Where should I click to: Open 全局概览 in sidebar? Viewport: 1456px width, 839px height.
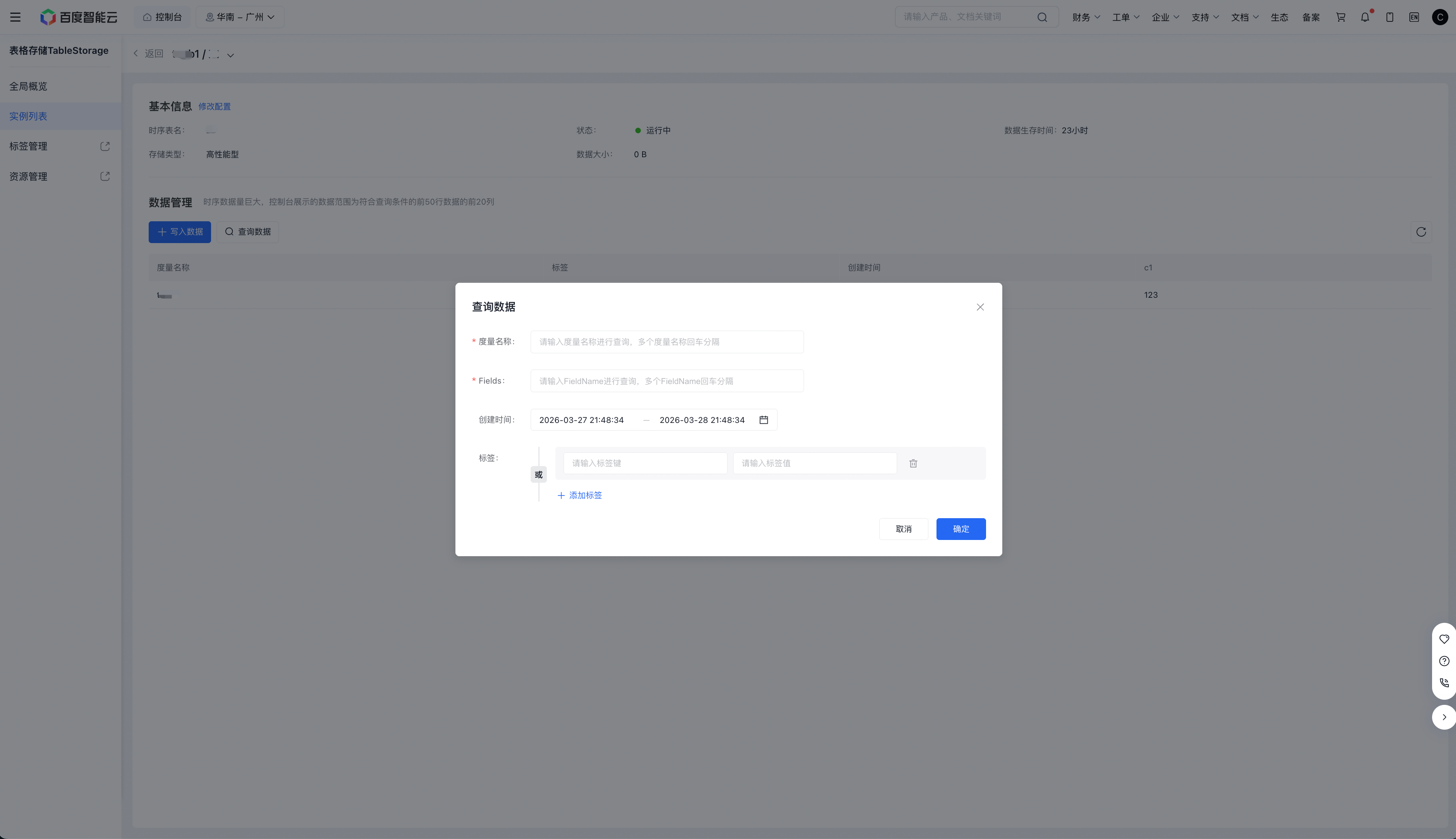28,86
